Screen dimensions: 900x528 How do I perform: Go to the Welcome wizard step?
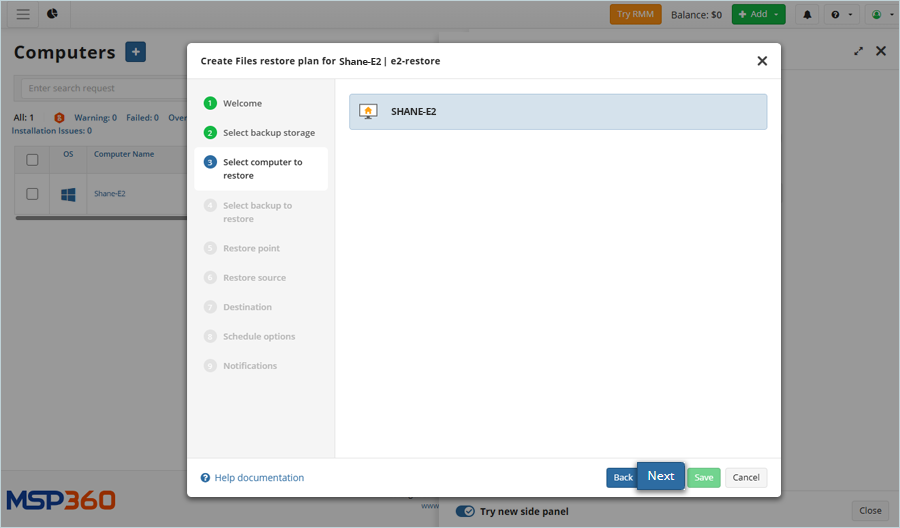pos(242,103)
